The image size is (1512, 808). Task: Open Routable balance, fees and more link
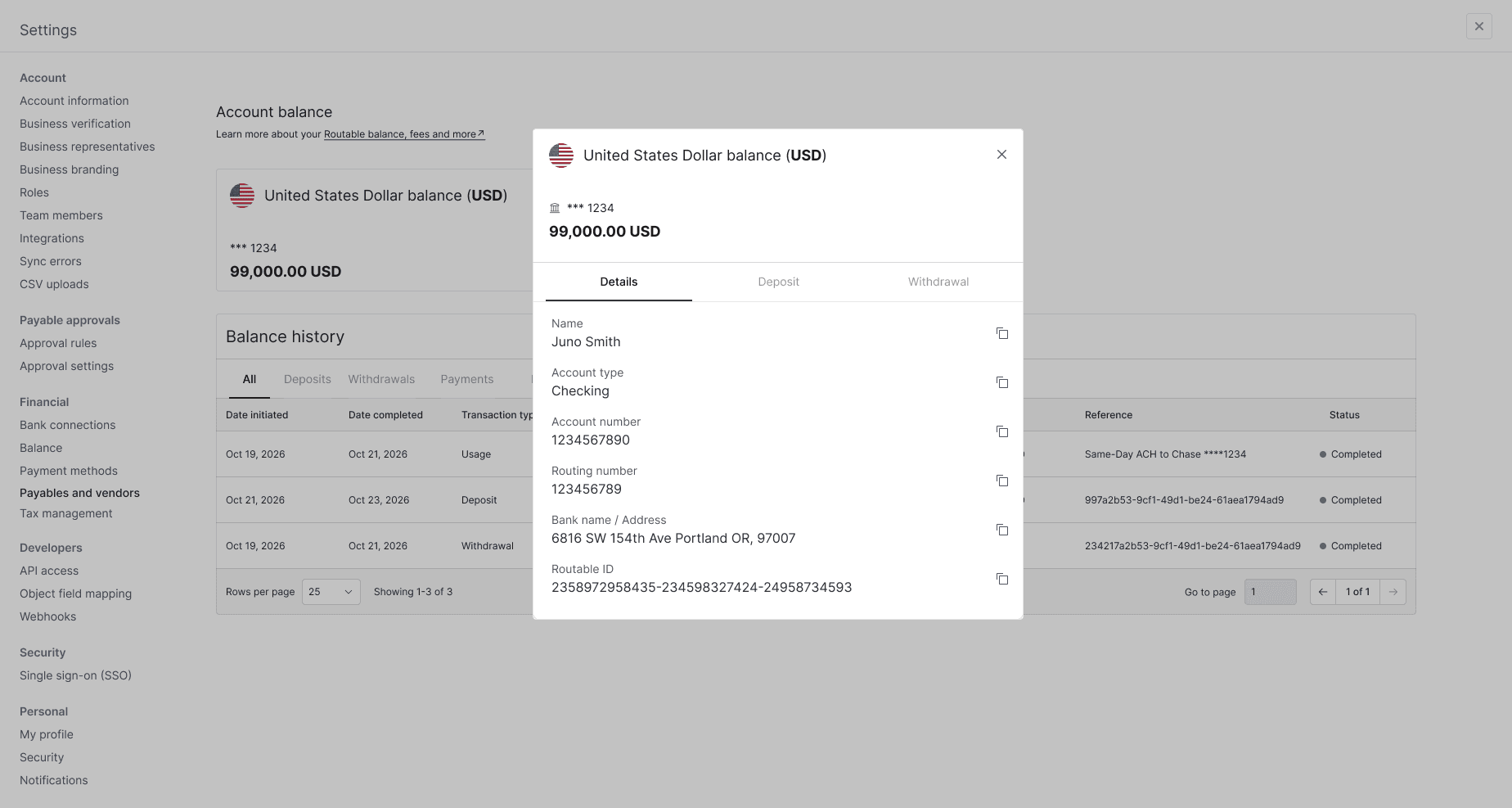tap(403, 134)
